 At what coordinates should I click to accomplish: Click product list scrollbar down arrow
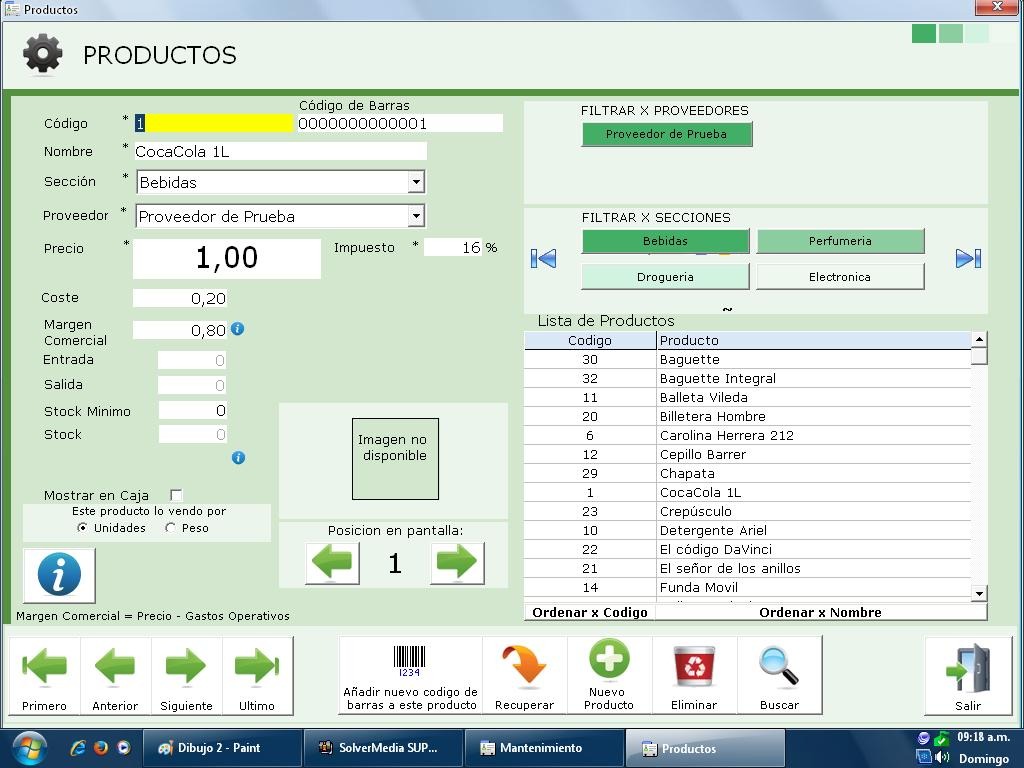click(x=979, y=593)
